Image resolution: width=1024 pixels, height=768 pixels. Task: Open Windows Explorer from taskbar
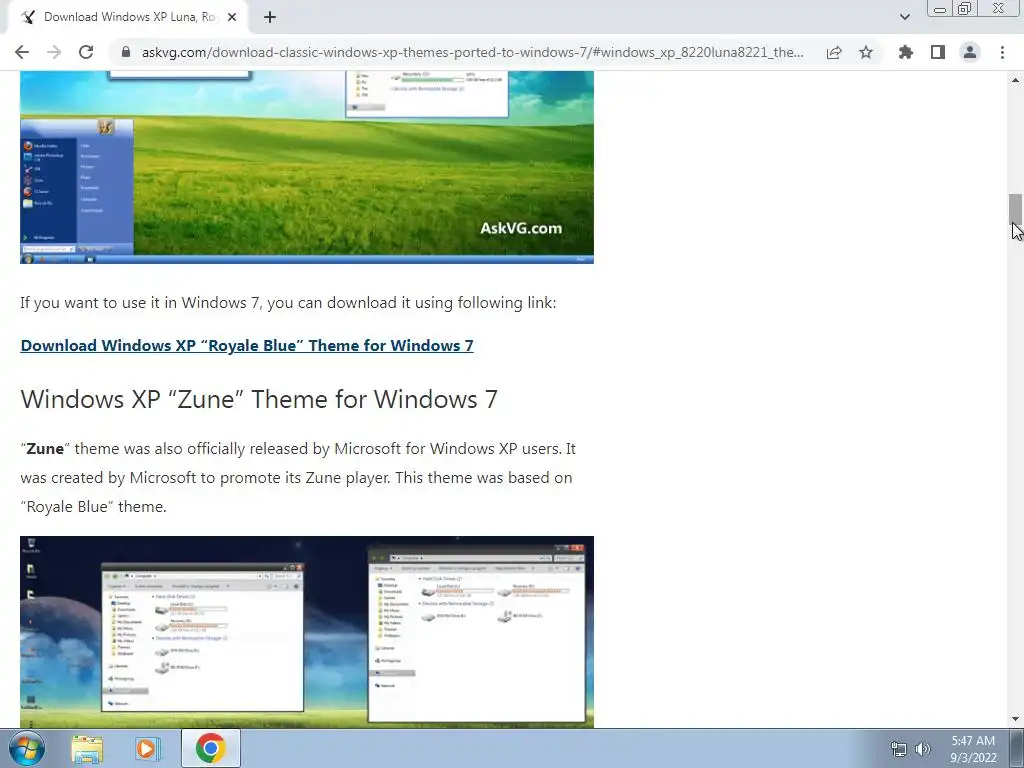pyautogui.click(x=87, y=749)
